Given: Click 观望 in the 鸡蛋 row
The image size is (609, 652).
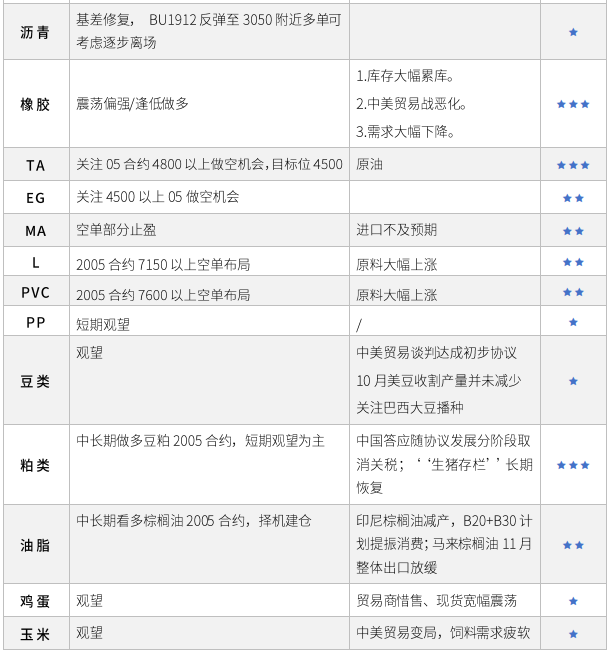Looking at the screenshot, I should tap(89, 600).
